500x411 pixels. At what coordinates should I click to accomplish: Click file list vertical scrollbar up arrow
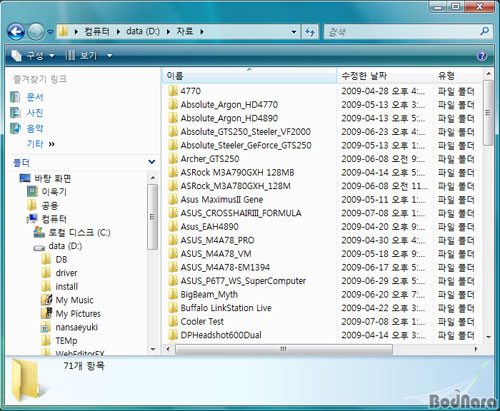(488, 73)
